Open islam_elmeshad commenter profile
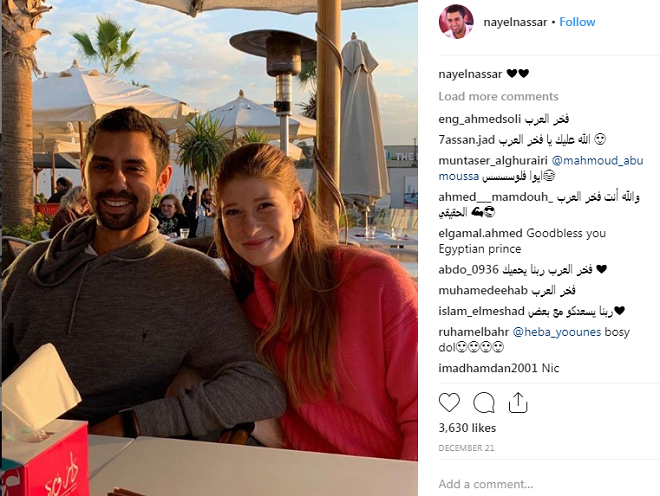This screenshot has height=496, width=660. tap(482, 311)
